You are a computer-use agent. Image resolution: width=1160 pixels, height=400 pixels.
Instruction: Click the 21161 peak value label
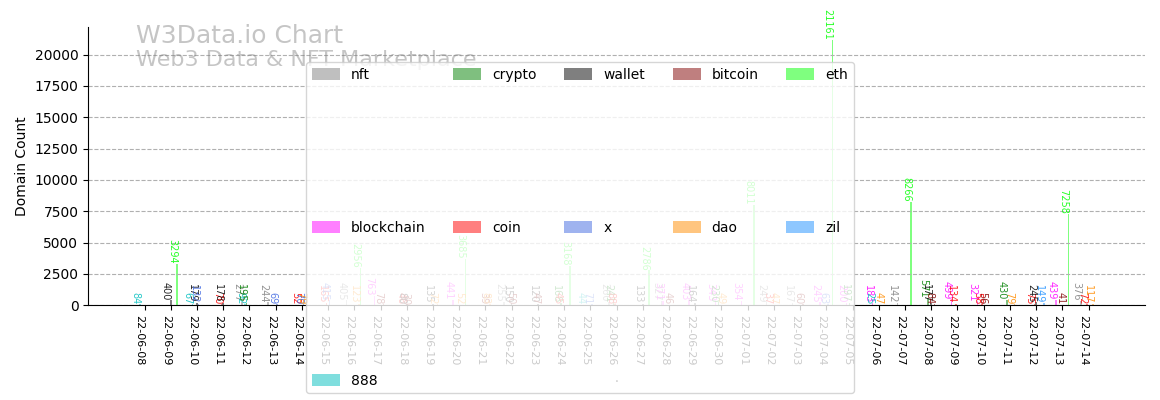tap(828, 24)
